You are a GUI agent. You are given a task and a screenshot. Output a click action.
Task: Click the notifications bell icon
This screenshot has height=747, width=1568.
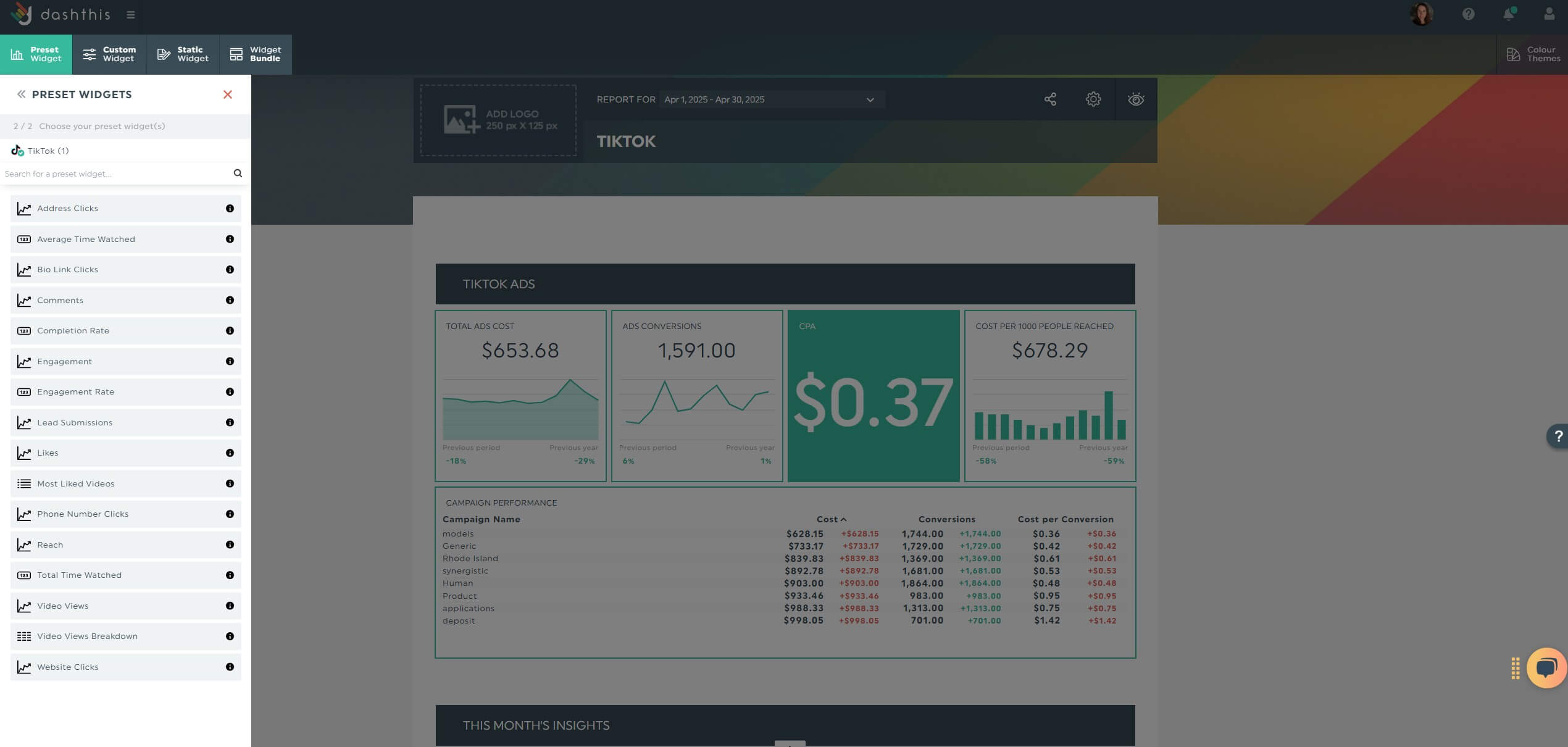click(x=1509, y=14)
